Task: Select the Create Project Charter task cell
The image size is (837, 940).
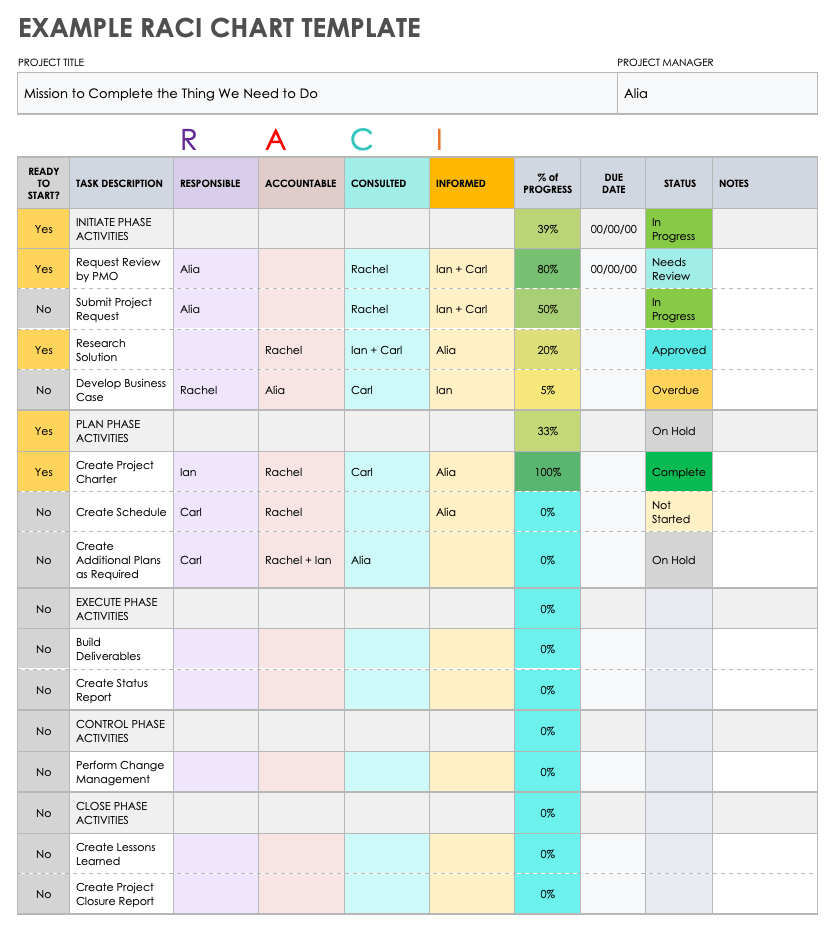Action: click(121, 472)
